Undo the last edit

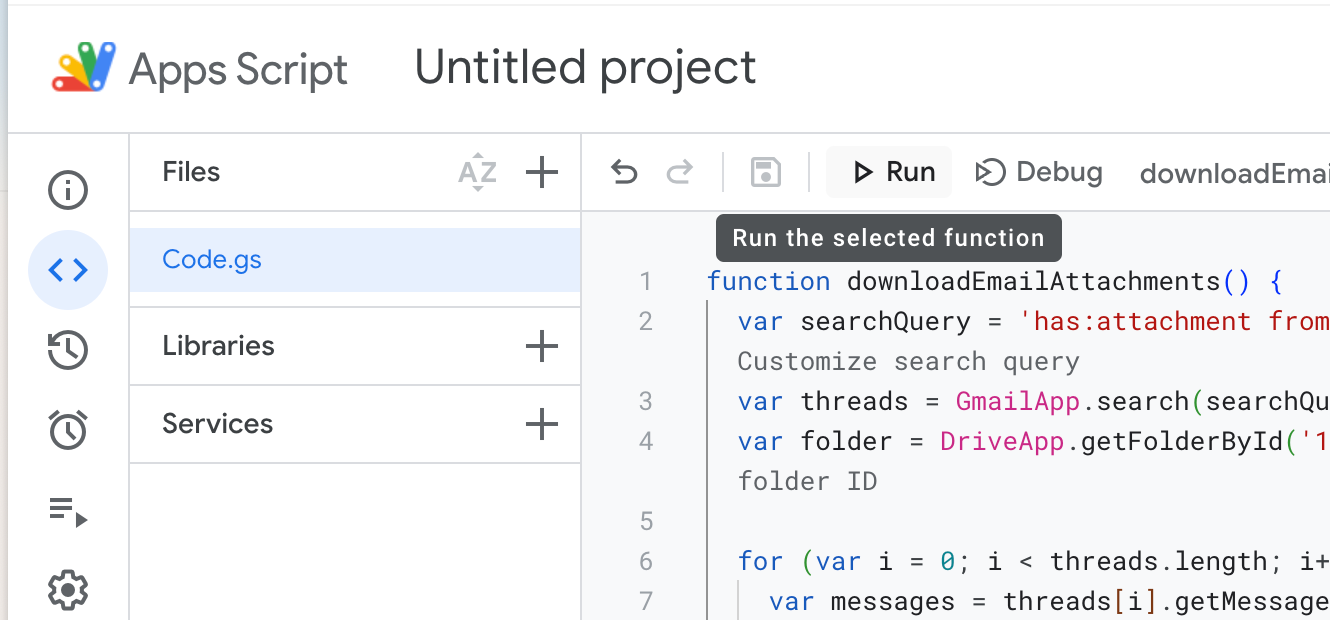point(624,173)
